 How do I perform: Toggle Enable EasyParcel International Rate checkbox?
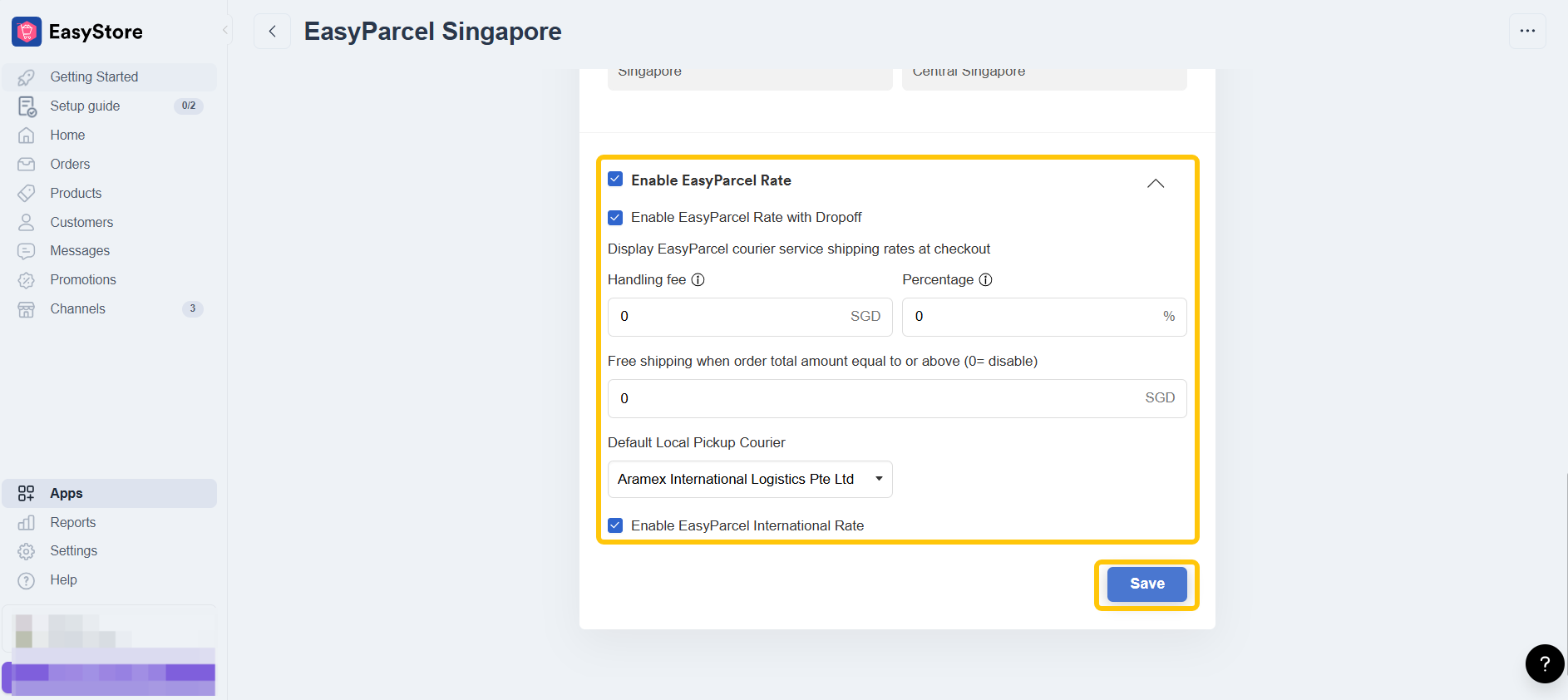click(x=615, y=525)
